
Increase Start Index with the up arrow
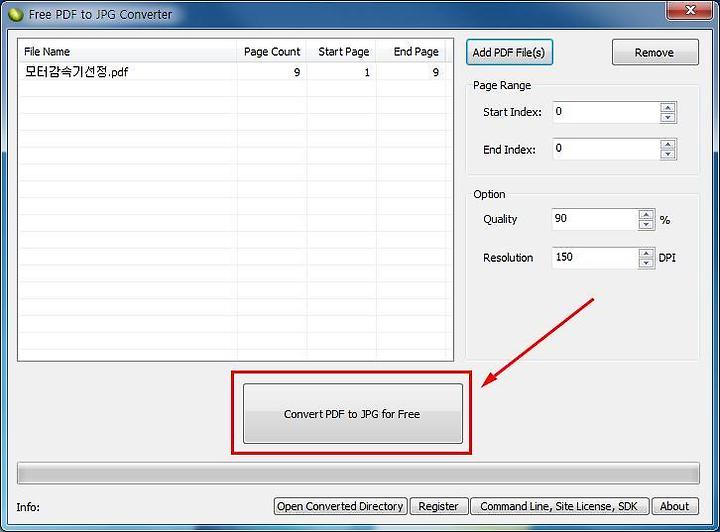pyautogui.click(x=668, y=107)
